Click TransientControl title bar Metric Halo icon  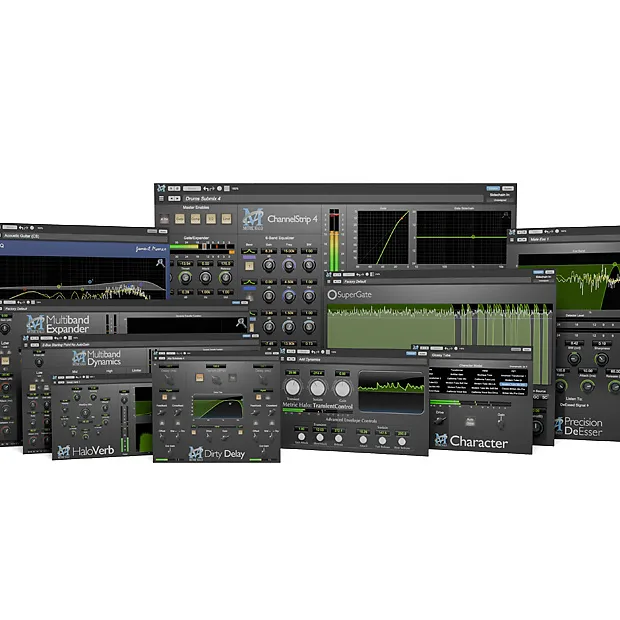[283, 351]
